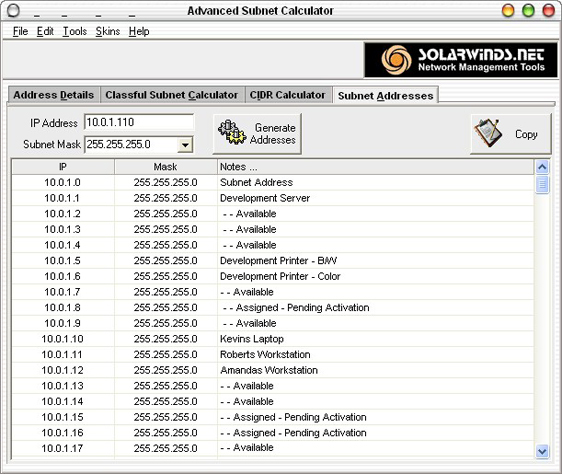
Task: Click the round window menu button in title bar
Action: 13,11
